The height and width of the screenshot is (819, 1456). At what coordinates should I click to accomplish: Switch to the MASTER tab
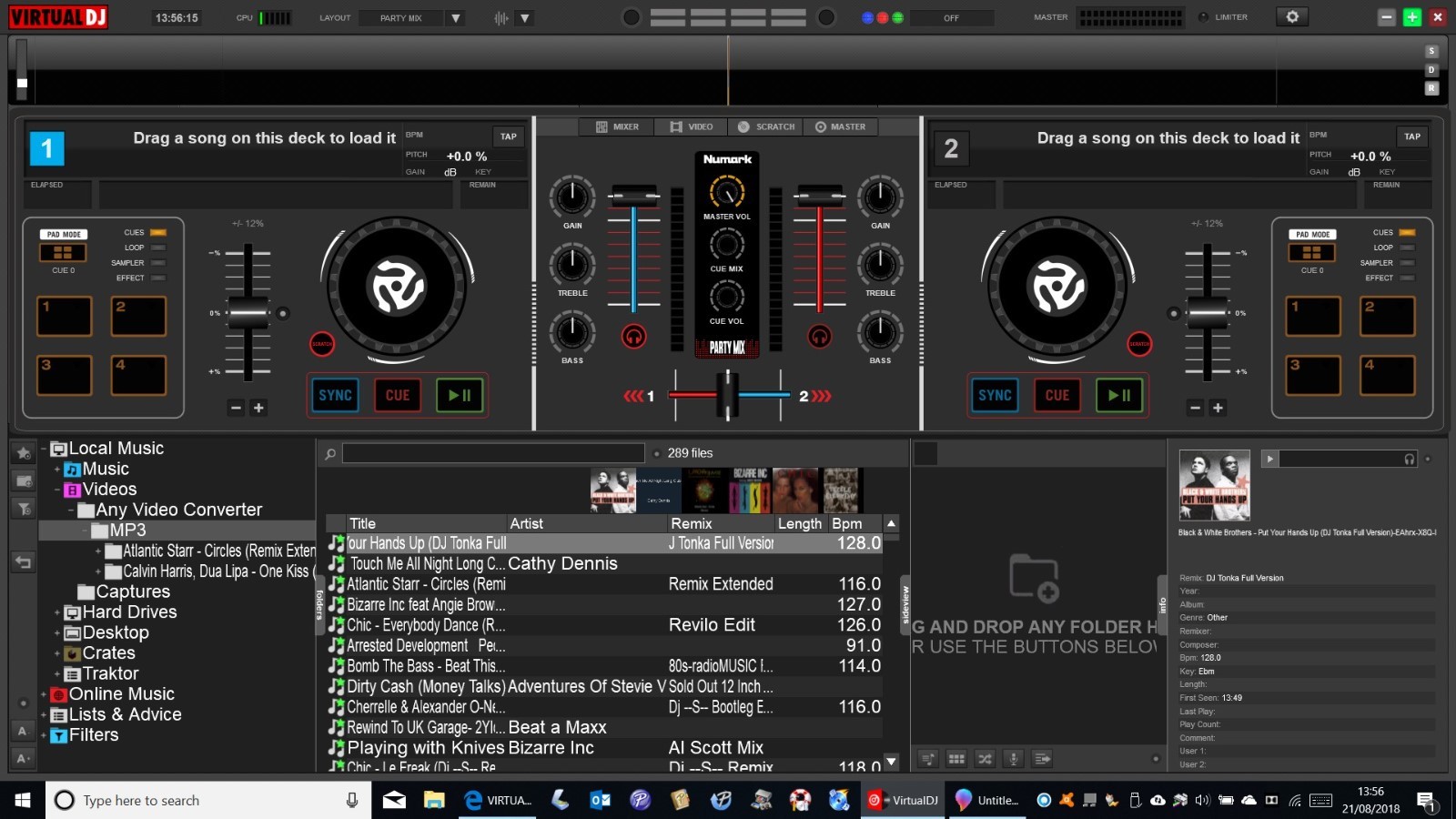[x=841, y=126]
